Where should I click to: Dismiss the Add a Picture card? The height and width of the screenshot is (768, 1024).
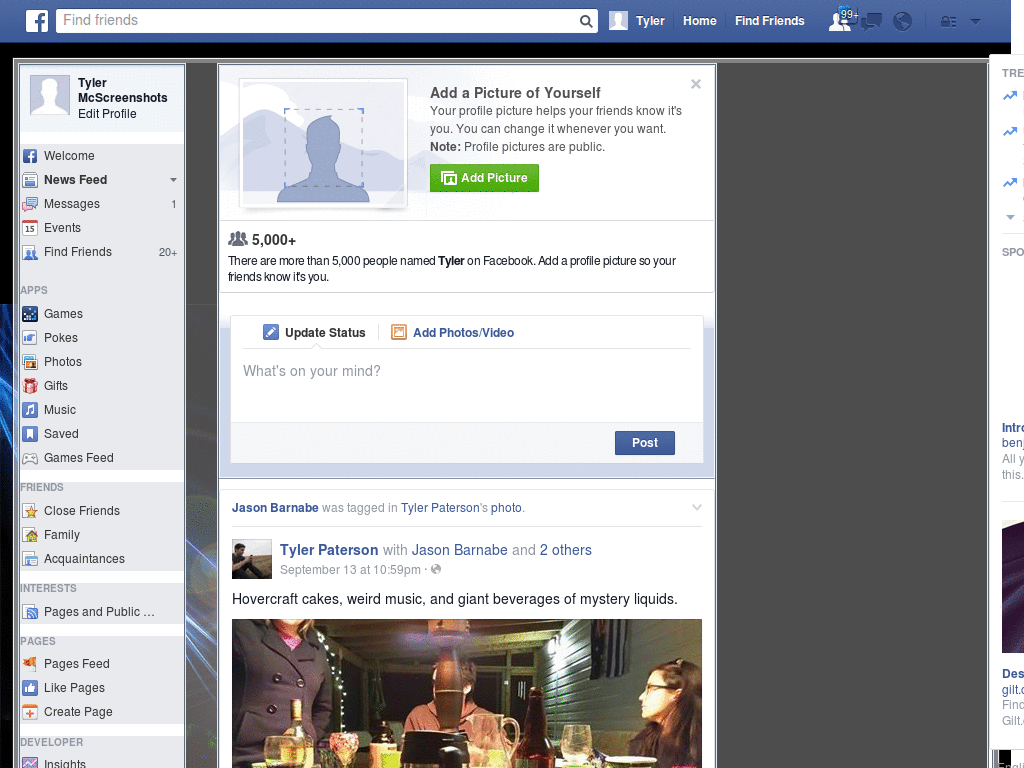point(696,84)
